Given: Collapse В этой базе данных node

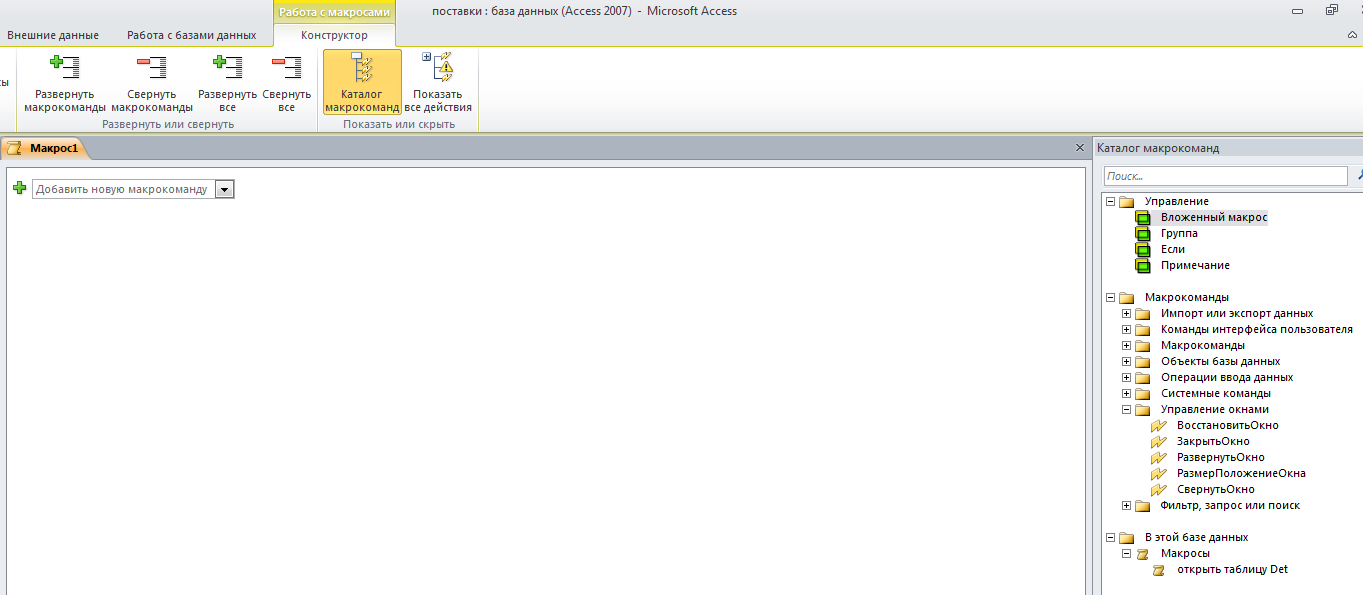Looking at the screenshot, I should coord(1110,537).
